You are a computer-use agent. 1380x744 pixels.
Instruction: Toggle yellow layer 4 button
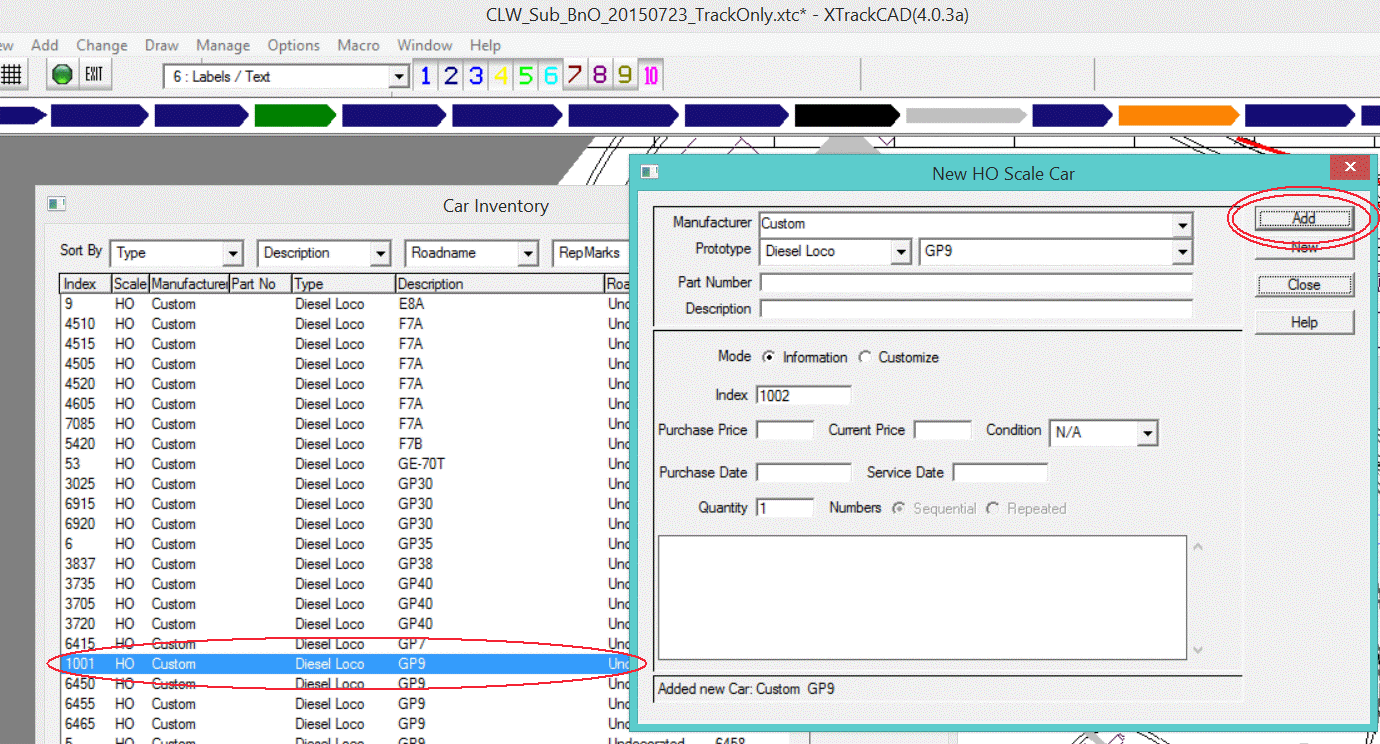coord(501,76)
